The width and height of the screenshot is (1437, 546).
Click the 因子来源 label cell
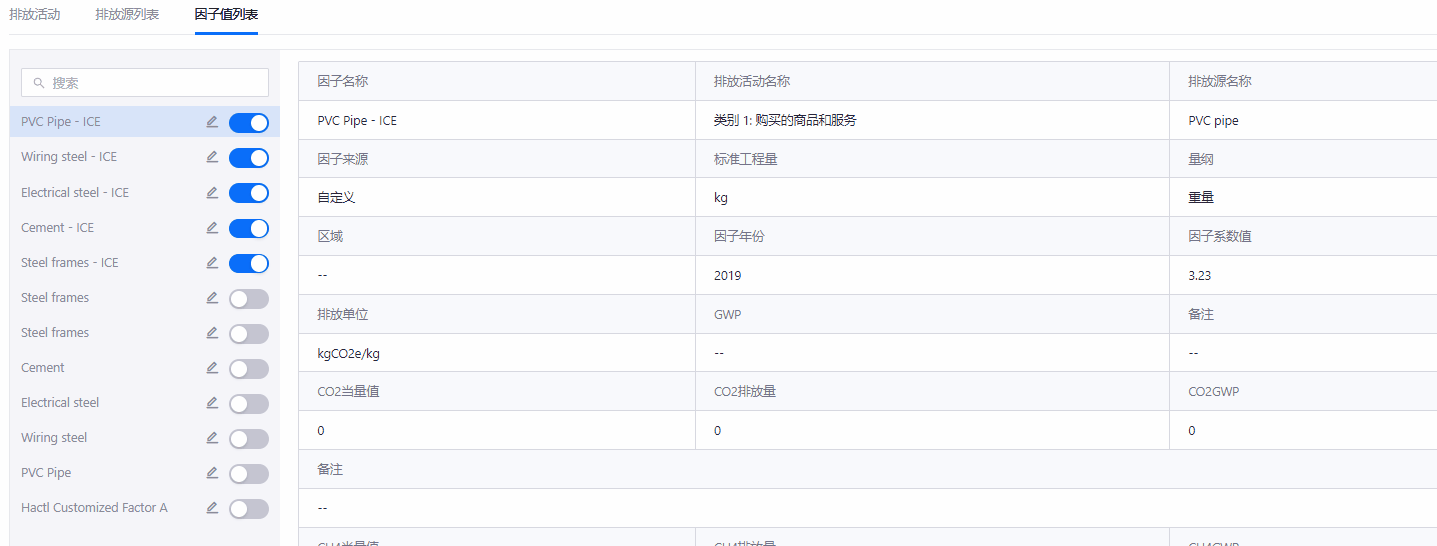[x=497, y=159]
